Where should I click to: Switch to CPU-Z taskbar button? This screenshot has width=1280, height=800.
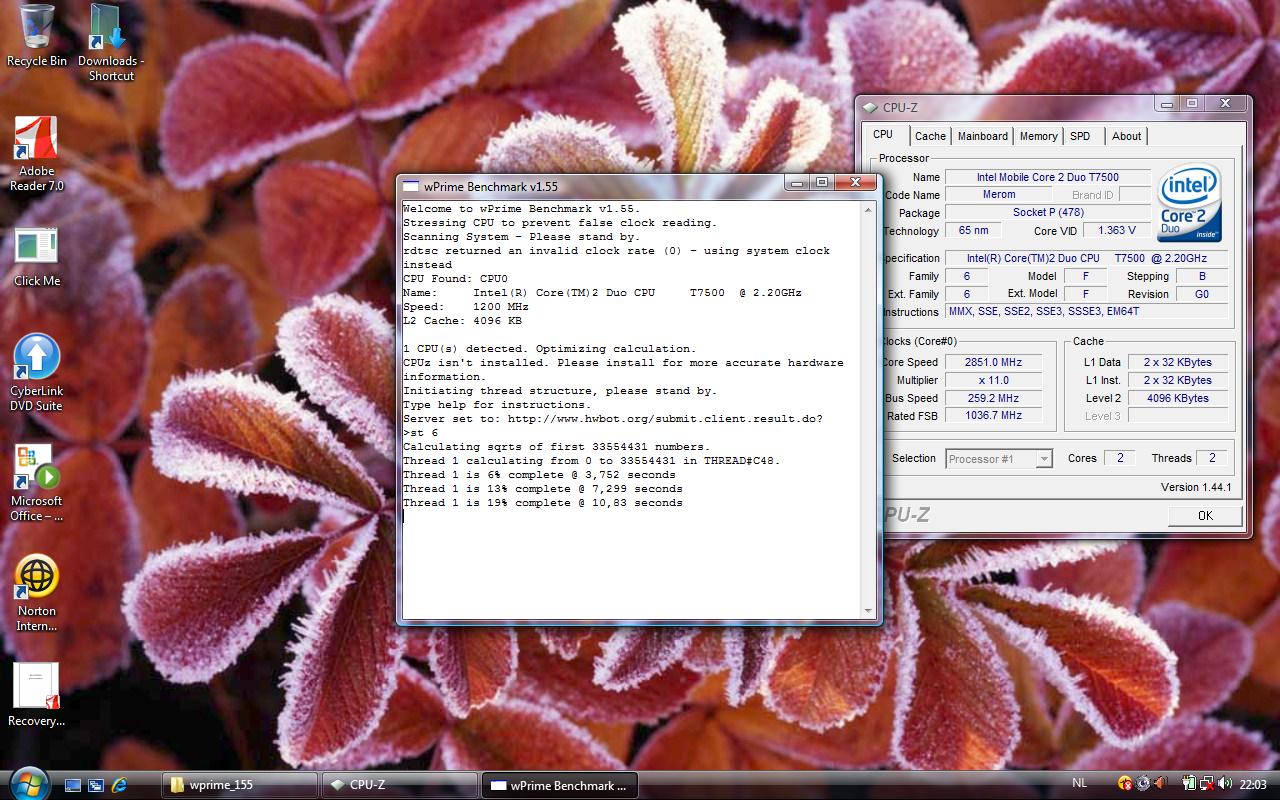coord(400,785)
